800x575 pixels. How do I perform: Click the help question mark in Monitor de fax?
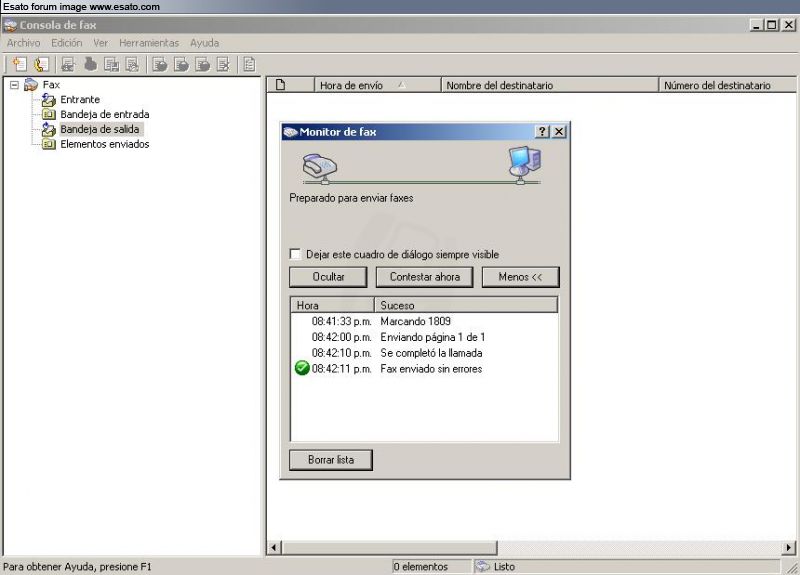[542, 132]
